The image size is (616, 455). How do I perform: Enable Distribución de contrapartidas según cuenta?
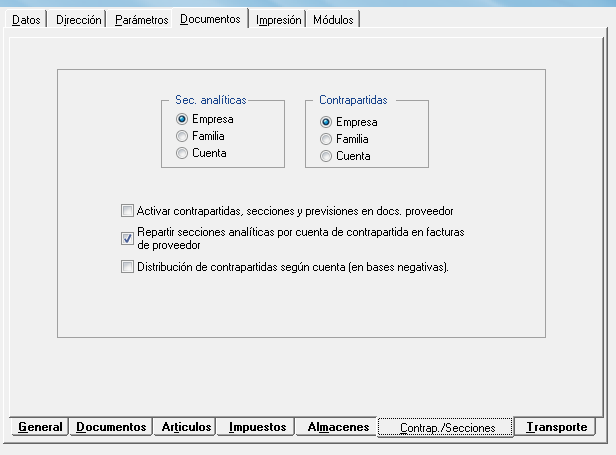(127, 267)
